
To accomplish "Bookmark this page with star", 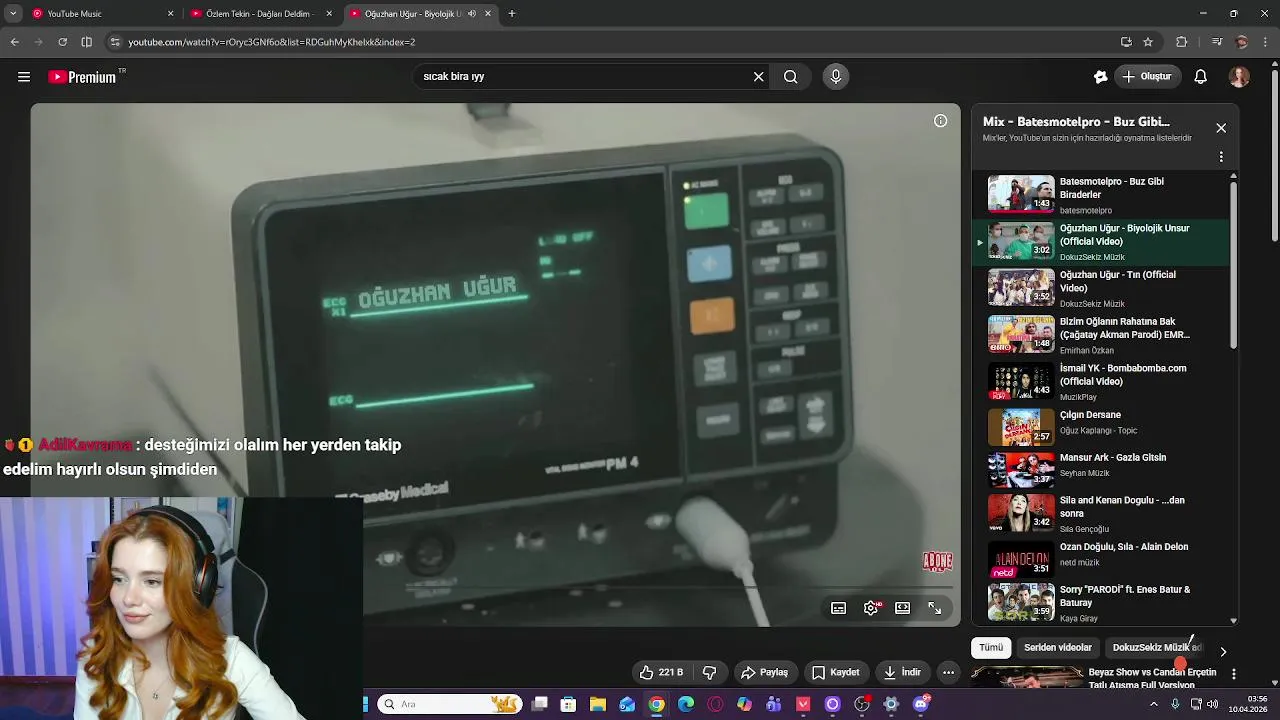I will pos(1148,42).
